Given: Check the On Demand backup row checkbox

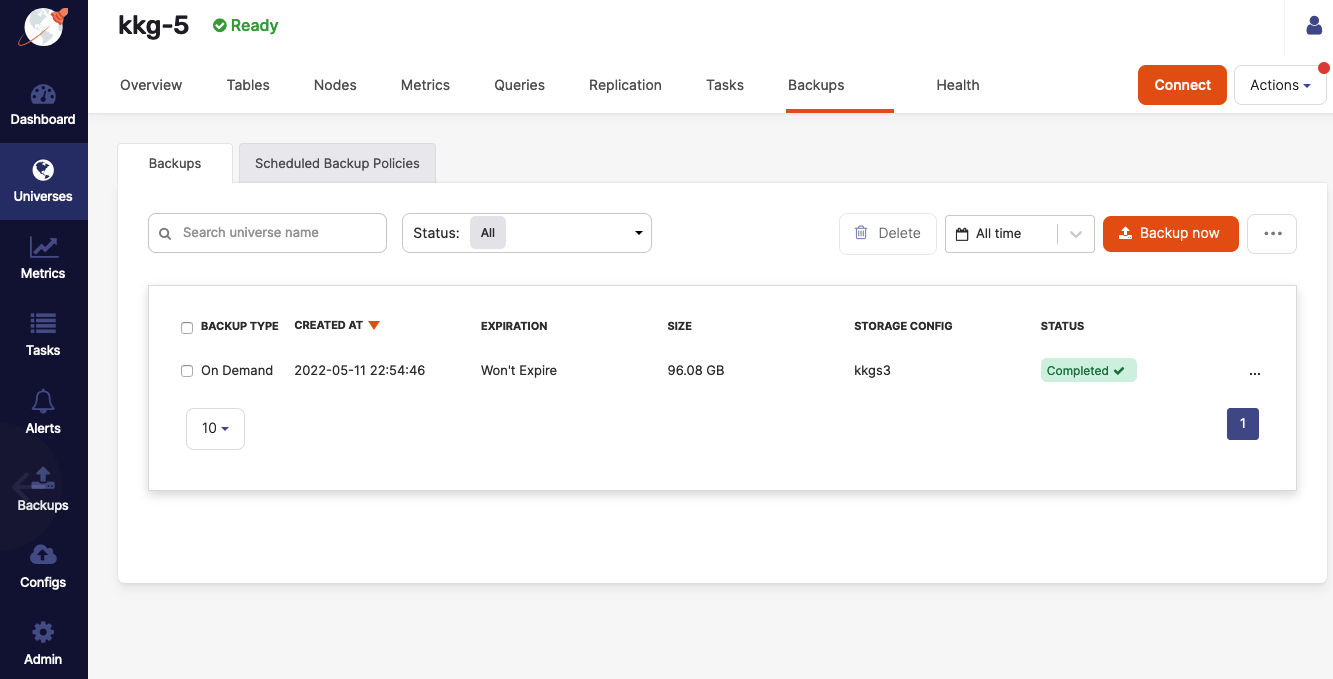Looking at the screenshot, I should 187,371.
